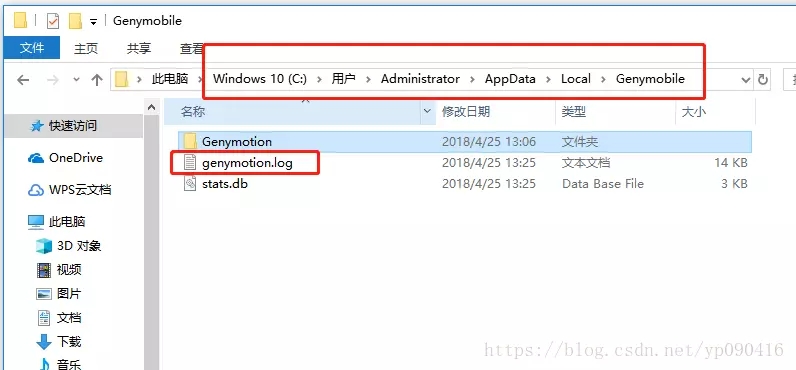Click AppData in the breadcrumb path
The image size is (796, 370).
click(x=510, y=79)
